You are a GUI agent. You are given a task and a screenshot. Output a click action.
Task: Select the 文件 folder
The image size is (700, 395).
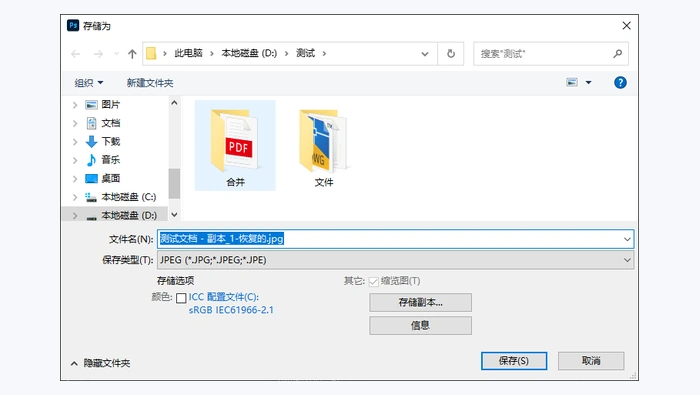pyautogui.click(x=324, y=147)
